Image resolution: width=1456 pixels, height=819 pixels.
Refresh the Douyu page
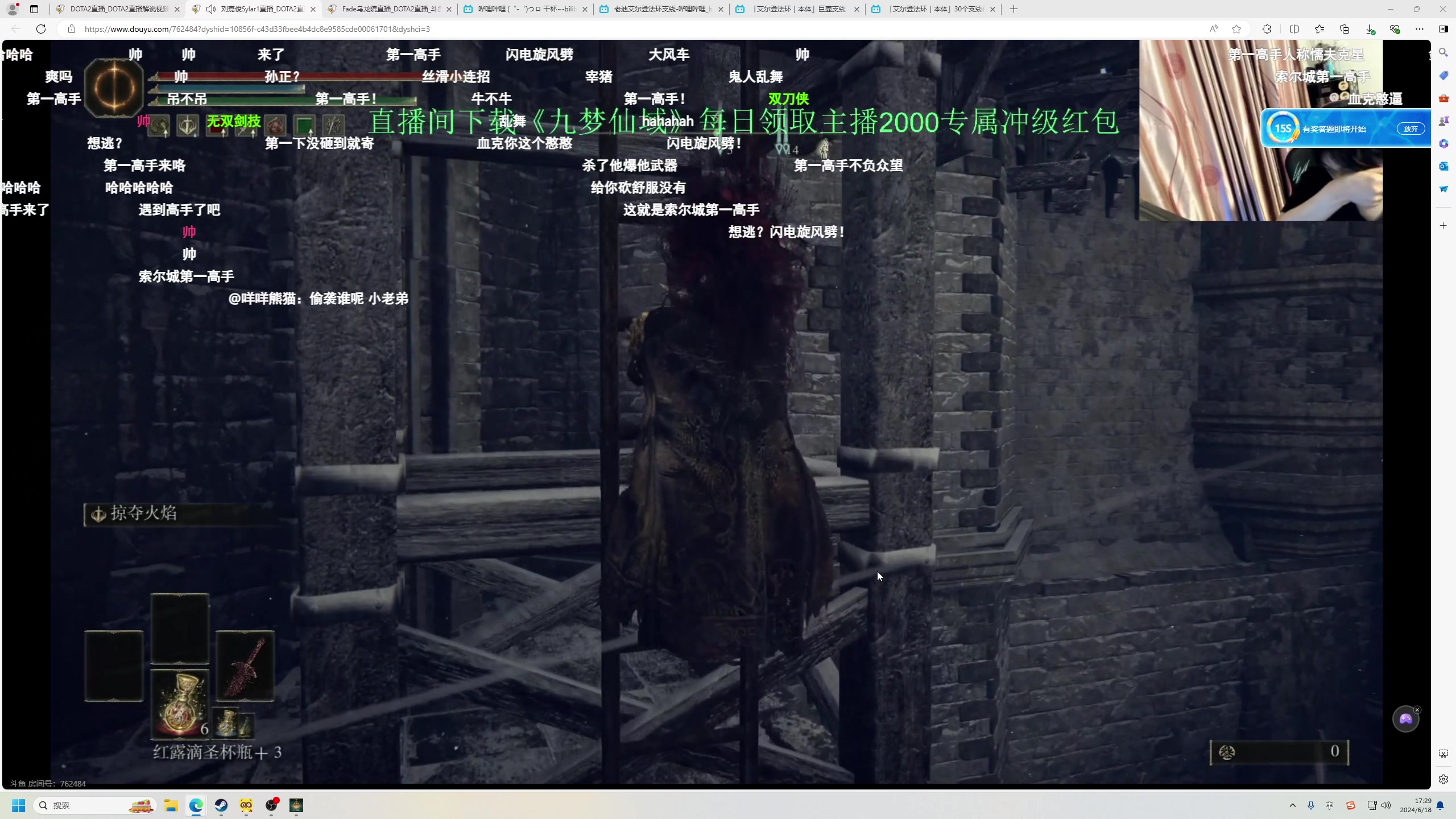(41, 29)
